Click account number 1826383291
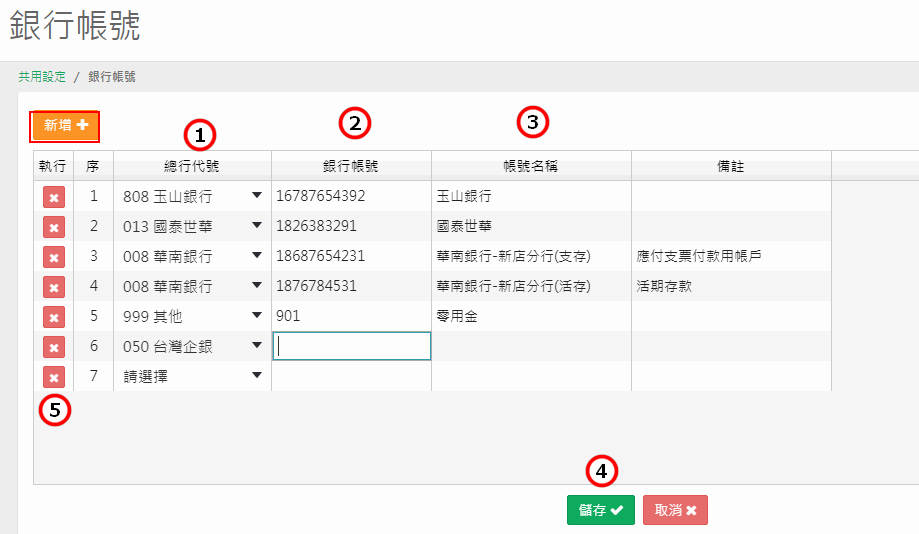919x534 pixels. [x=316, y=226]
